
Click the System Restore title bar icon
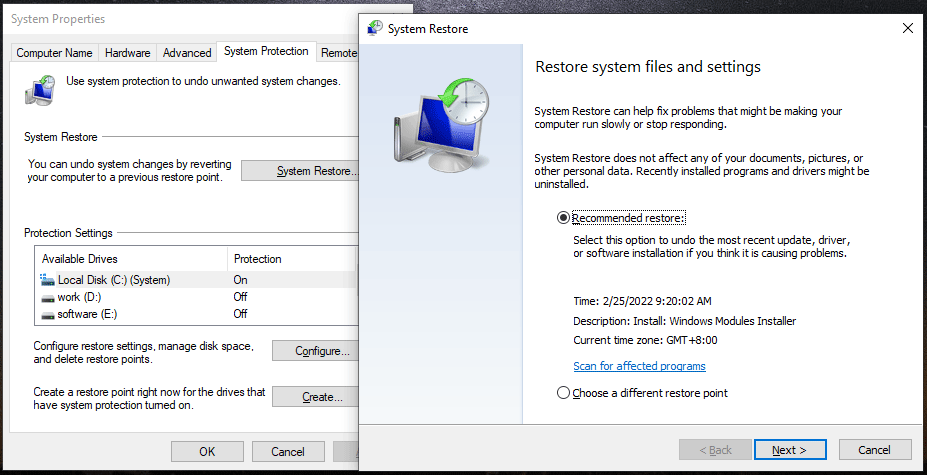(375, 28)
